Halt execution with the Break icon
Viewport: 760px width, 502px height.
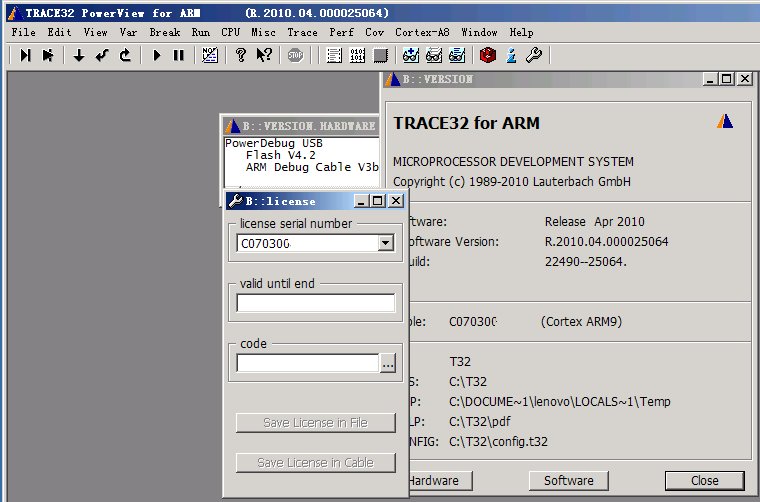coord(179,55)
